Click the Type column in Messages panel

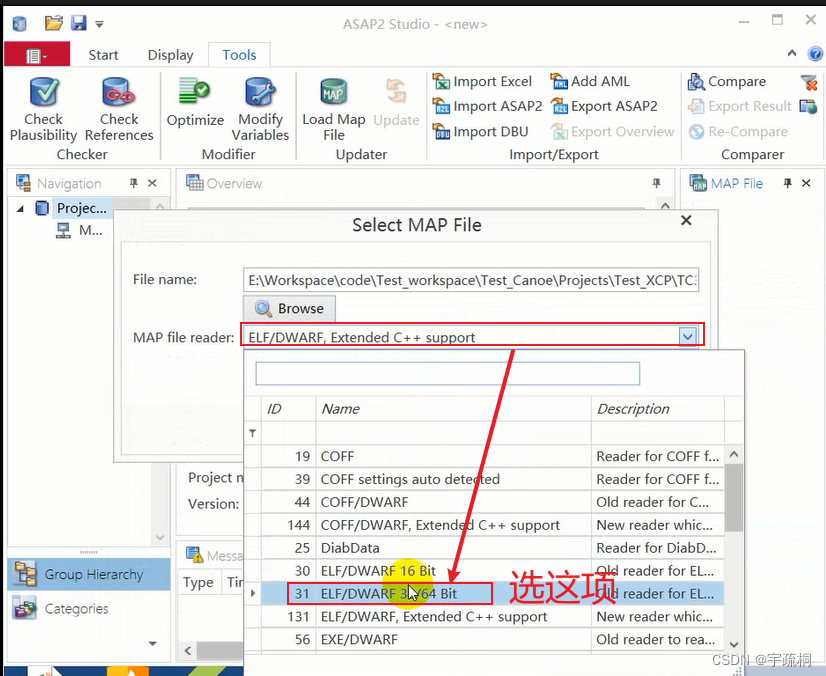tap(198, 582)
